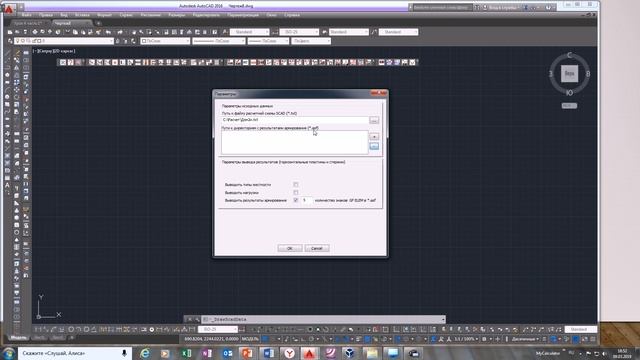
Task: Open the ПоСлою lineweight dropdown
Action: point(268,41)
